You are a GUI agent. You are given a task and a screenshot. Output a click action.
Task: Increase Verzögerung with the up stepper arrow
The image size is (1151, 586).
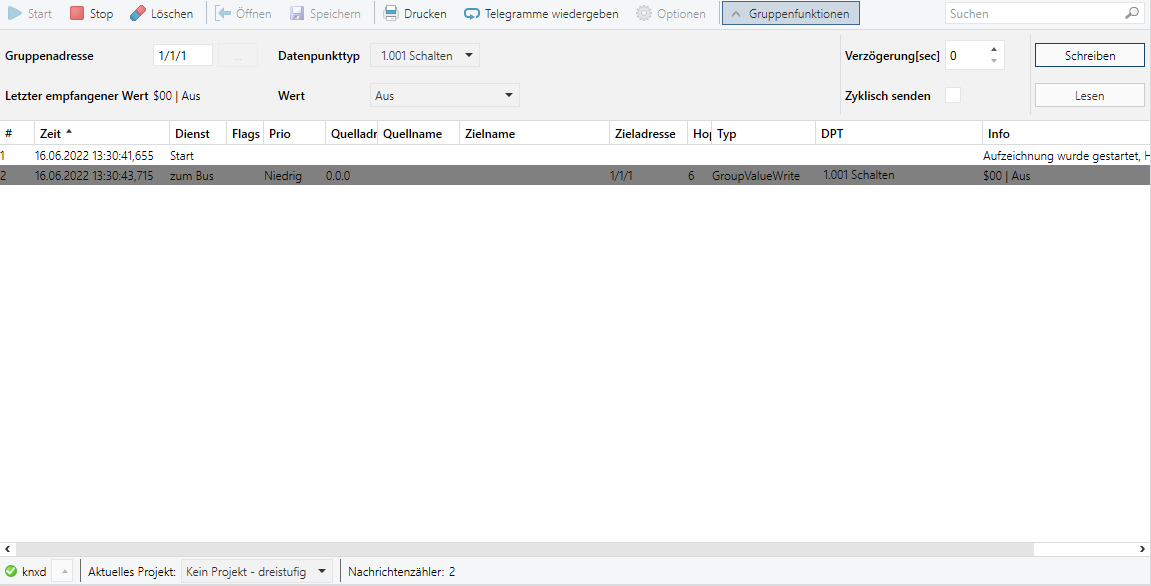(994, 49)
